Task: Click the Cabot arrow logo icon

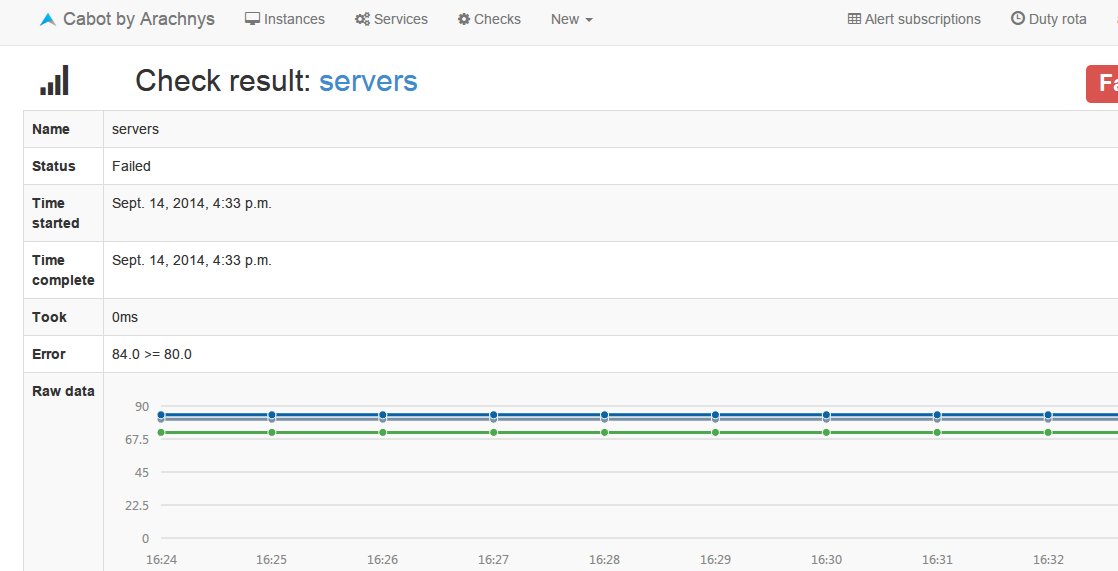Action: (x=48, y=19)
